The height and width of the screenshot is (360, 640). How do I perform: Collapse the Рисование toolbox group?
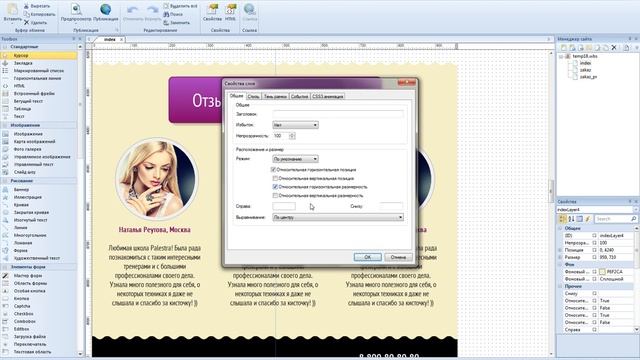pos(5,180)
